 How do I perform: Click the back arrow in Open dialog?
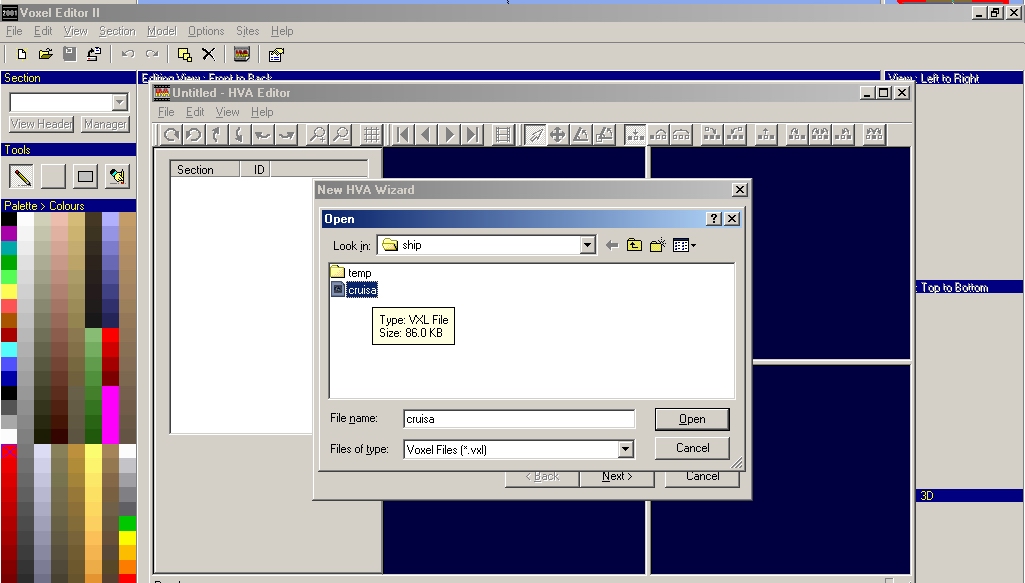point(612,245)
